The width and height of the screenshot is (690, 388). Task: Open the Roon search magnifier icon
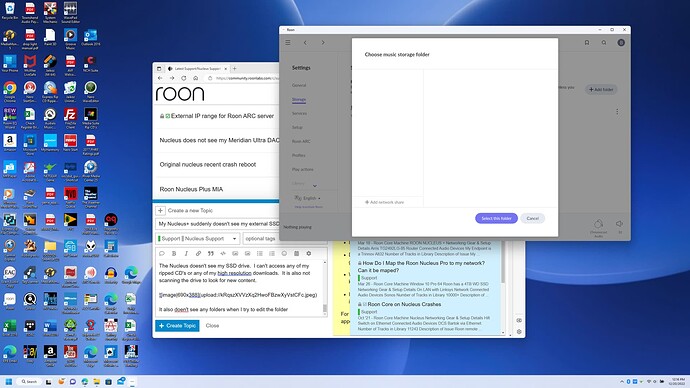click(604, 43)
